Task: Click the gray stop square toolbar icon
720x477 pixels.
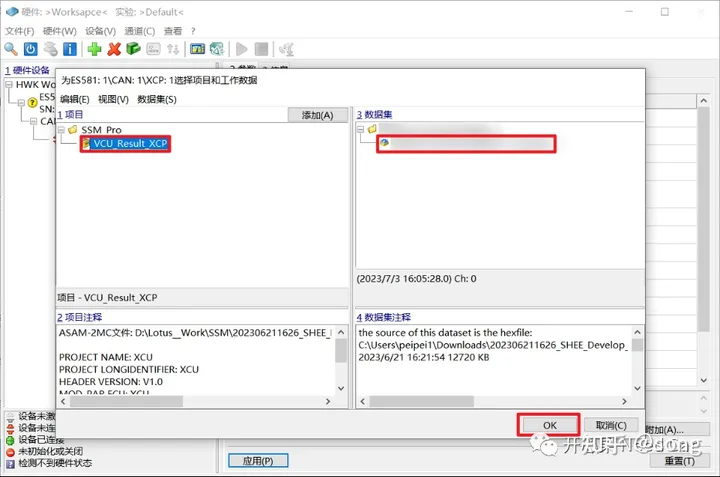Action: pyautogui.click(x=261, y=49)
